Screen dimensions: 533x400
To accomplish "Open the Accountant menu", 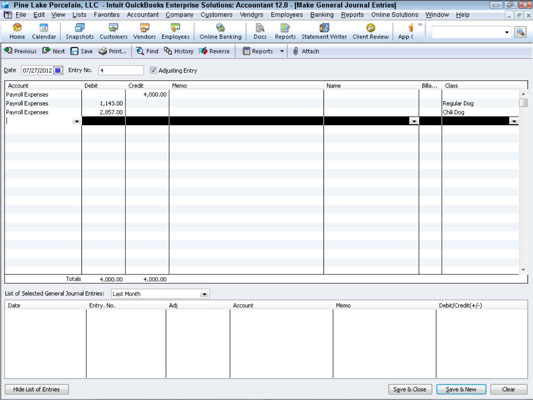I will point(142,15).
